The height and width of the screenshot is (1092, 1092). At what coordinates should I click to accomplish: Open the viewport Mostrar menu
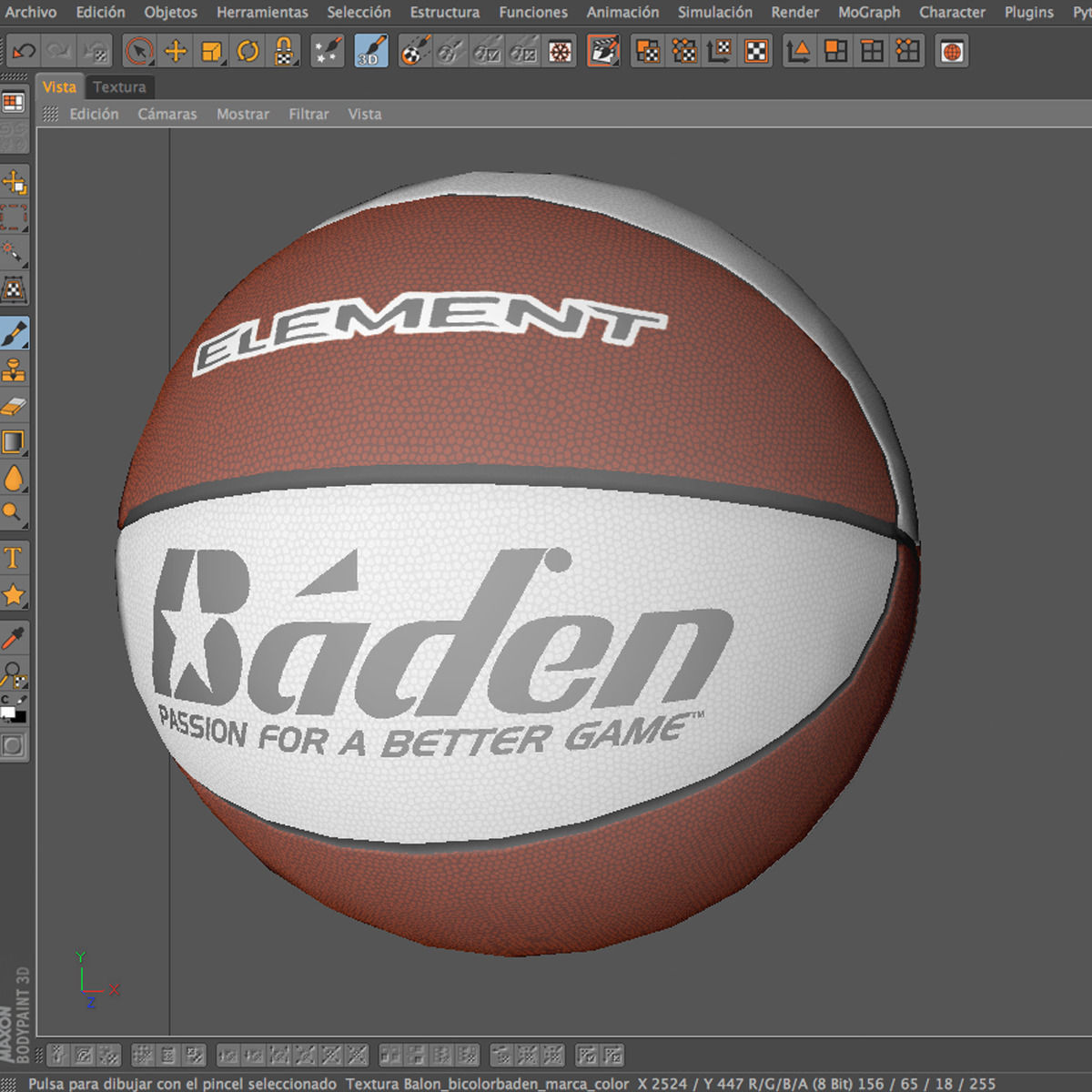(243, 114)
